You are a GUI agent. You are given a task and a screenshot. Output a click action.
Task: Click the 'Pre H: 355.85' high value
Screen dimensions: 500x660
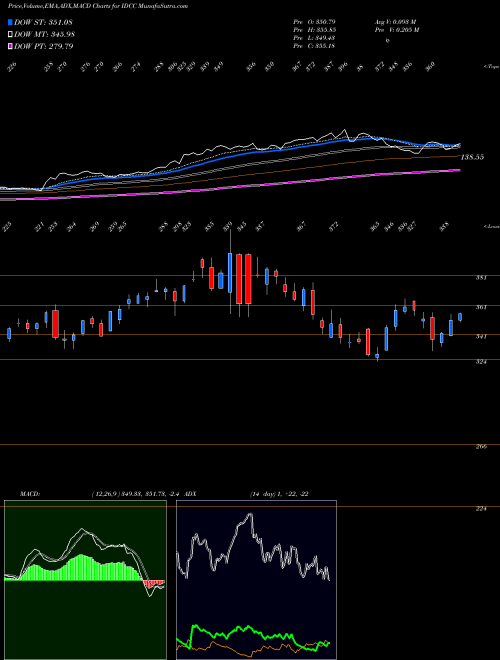coord(314,30)
